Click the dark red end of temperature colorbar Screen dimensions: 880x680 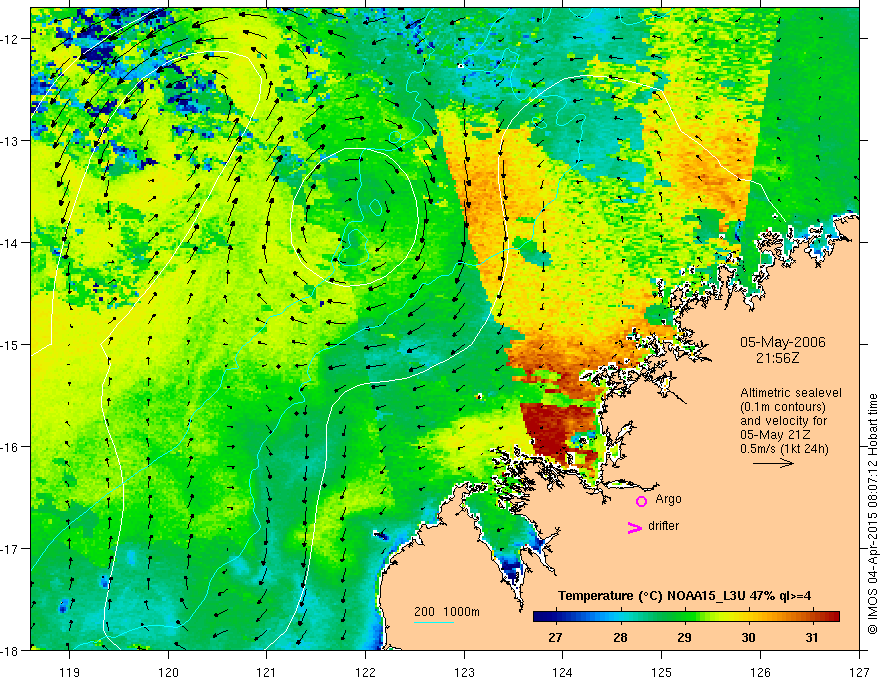pyautogui.click(x=833, y=616)
